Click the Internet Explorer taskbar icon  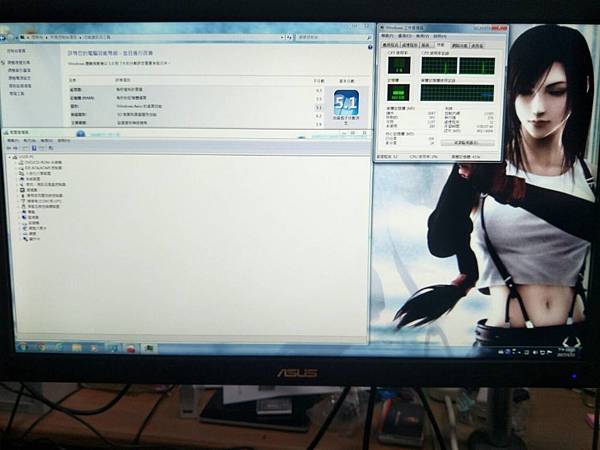tap(59, 347)
